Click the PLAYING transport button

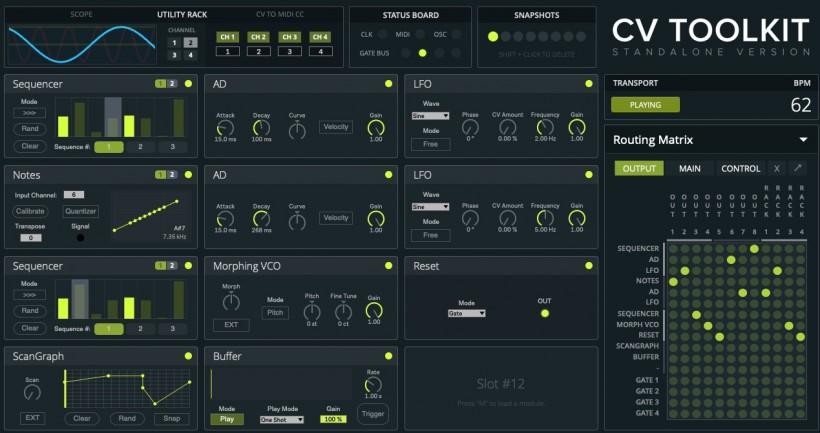(x=645, y=104)
